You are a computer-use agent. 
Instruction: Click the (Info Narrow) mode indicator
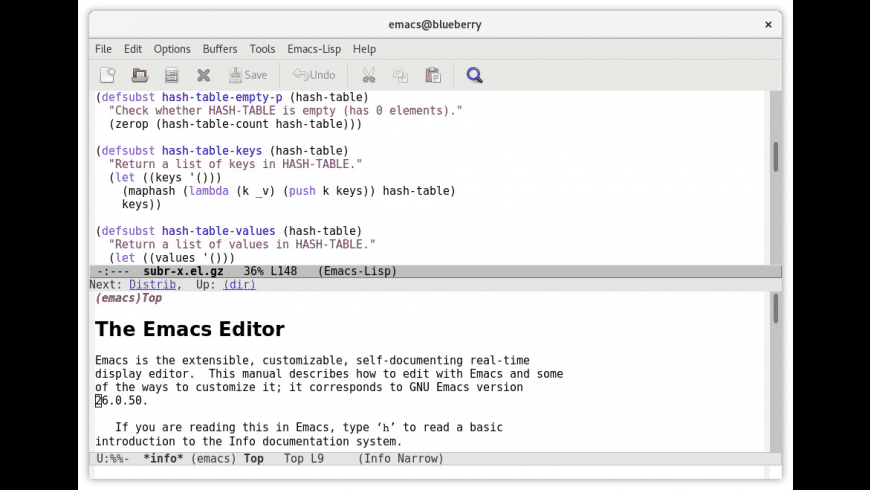point(401,459)
